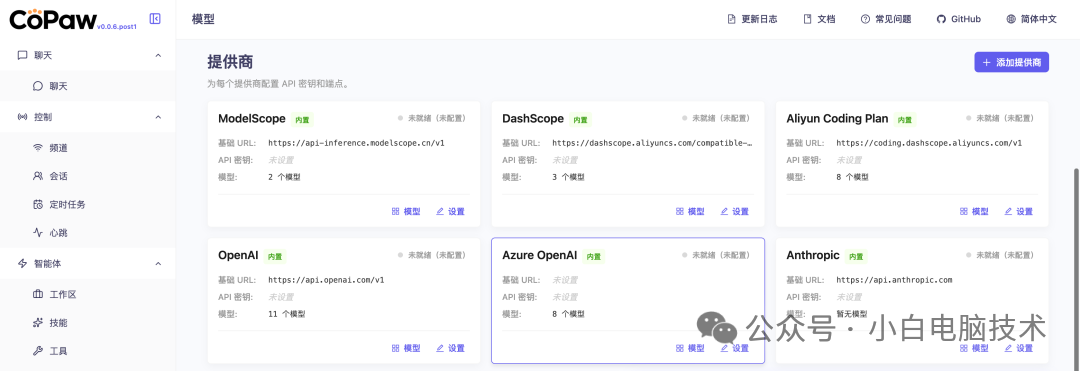Image resolution: width=1080 pixels, height=371 pixels.
Task: Click the 暂无模型 text in Anthropic card
Action: 852,314
